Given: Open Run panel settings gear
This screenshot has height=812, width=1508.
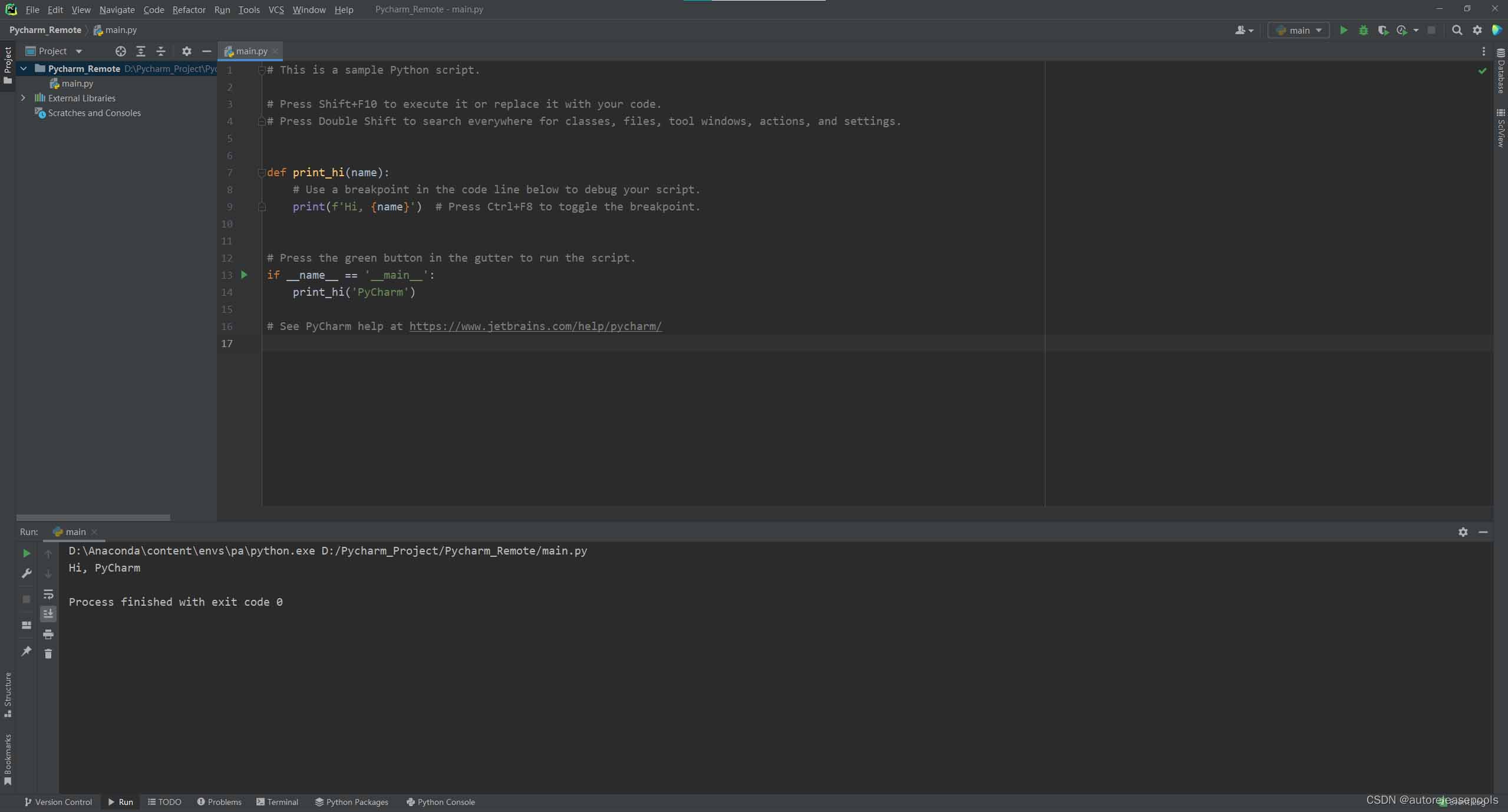Looking at the screenshot, I should point(1463,532).
